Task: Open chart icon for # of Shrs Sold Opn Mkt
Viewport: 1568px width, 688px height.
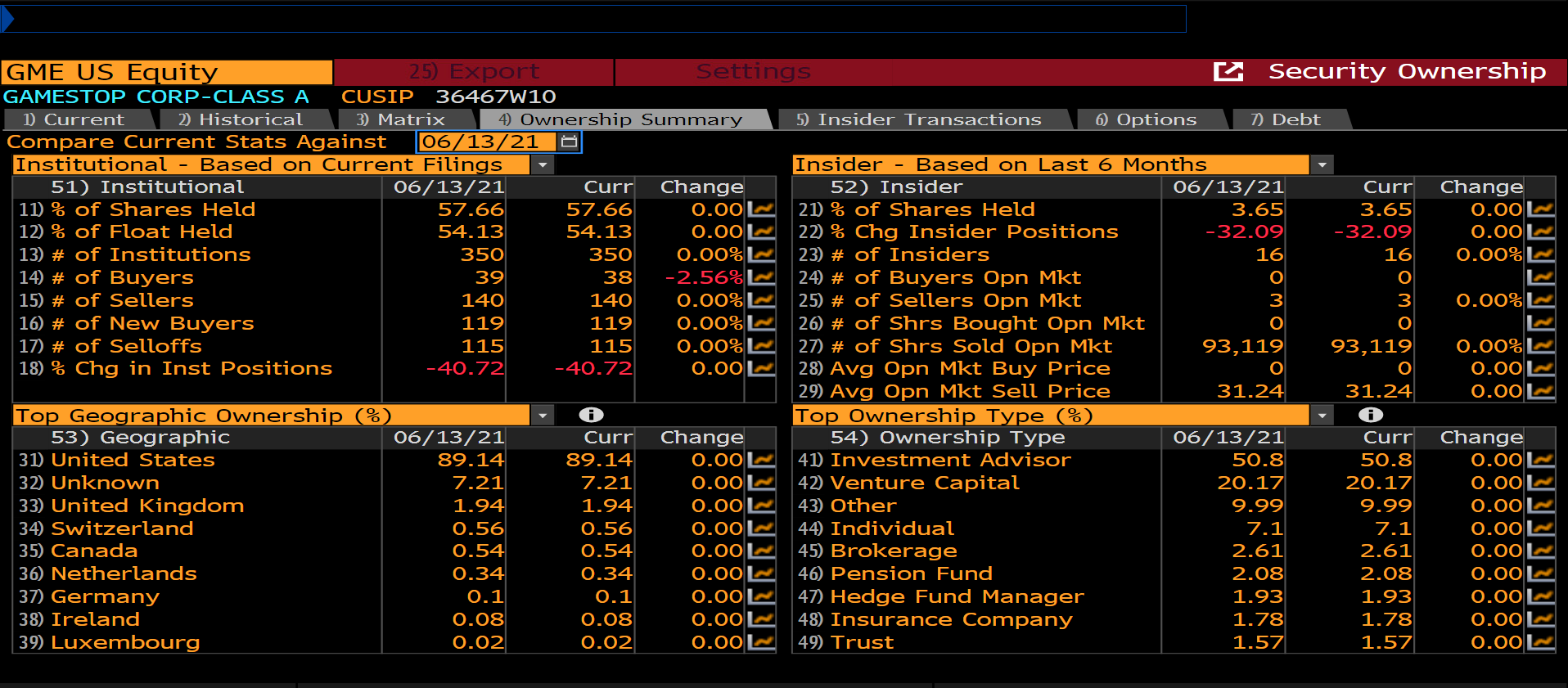Action: (1541, 347)
